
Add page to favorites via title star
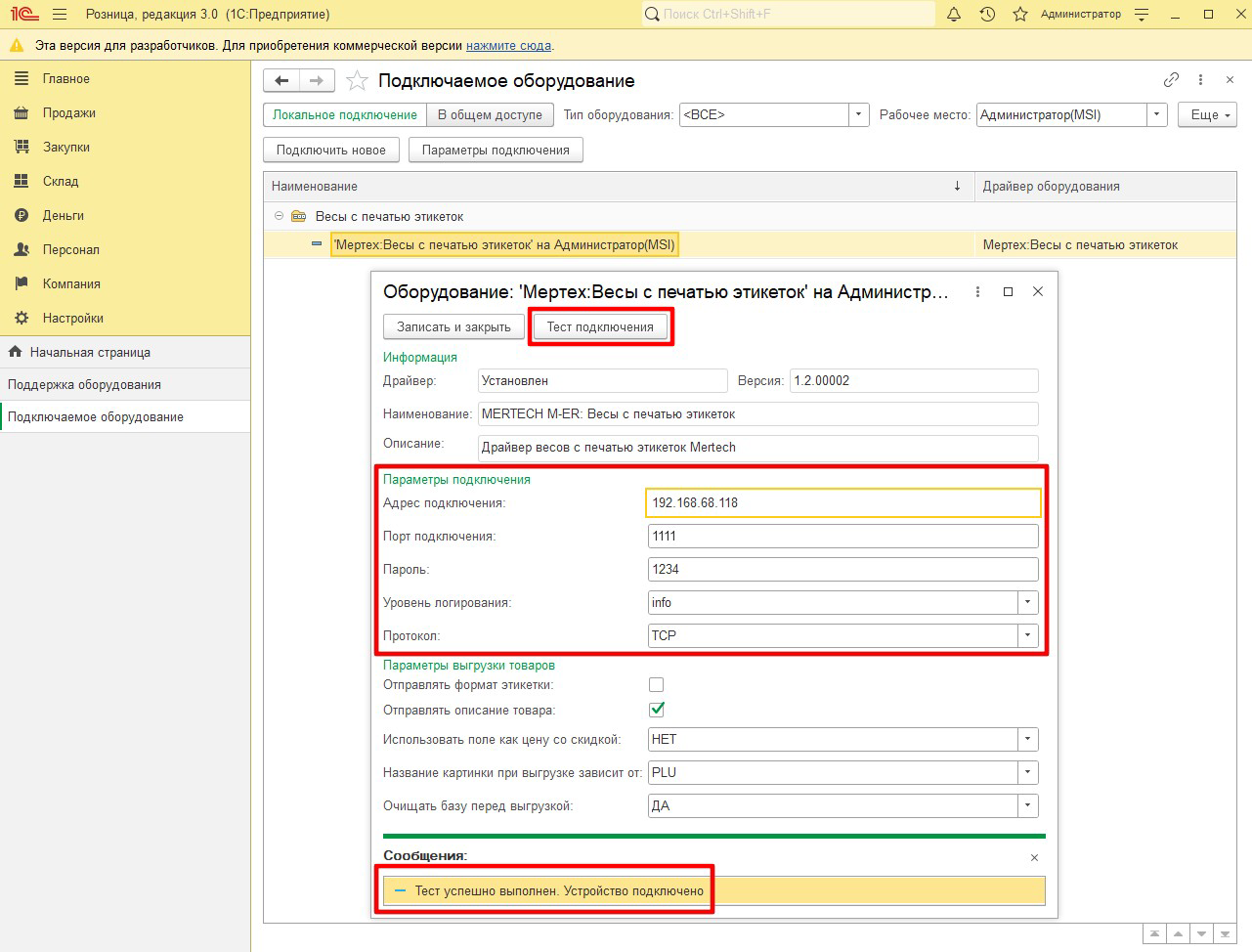(358, 81)
